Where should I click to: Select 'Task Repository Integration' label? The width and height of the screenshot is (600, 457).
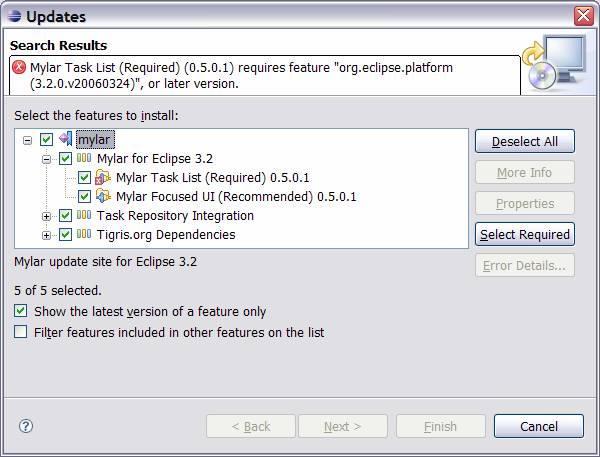175,215
